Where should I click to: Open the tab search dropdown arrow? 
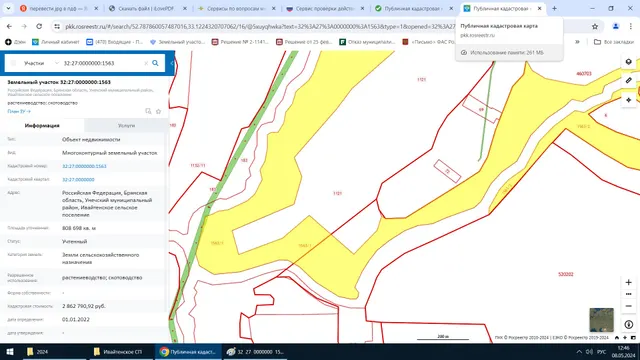(x=8, y=8)
